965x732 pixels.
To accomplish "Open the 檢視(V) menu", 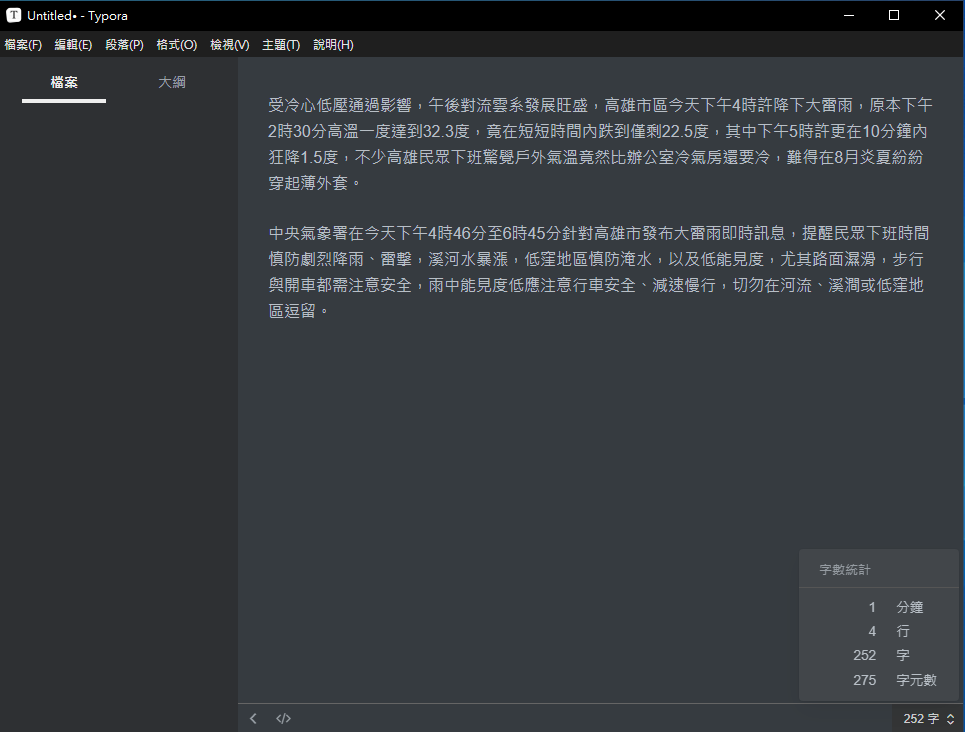I will point(229,45).
